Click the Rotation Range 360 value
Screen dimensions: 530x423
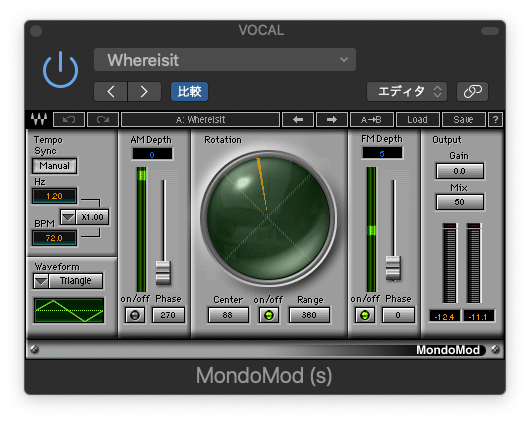click(x=309, y=315)
